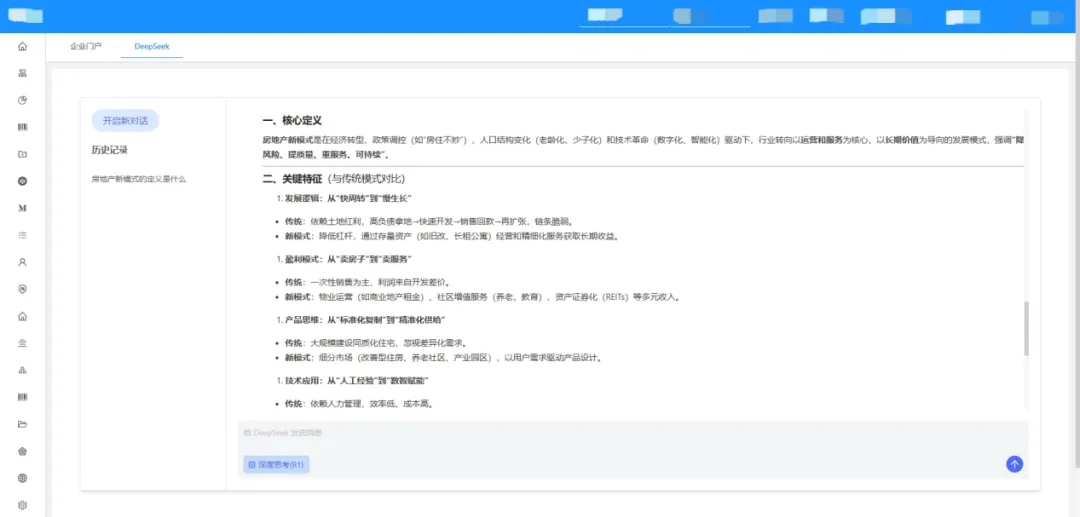Image resolution: width=1080 pixels, height=517 pixels.
Task: Switch to the 企业门户 tab
Action: [x=86, y=47]
